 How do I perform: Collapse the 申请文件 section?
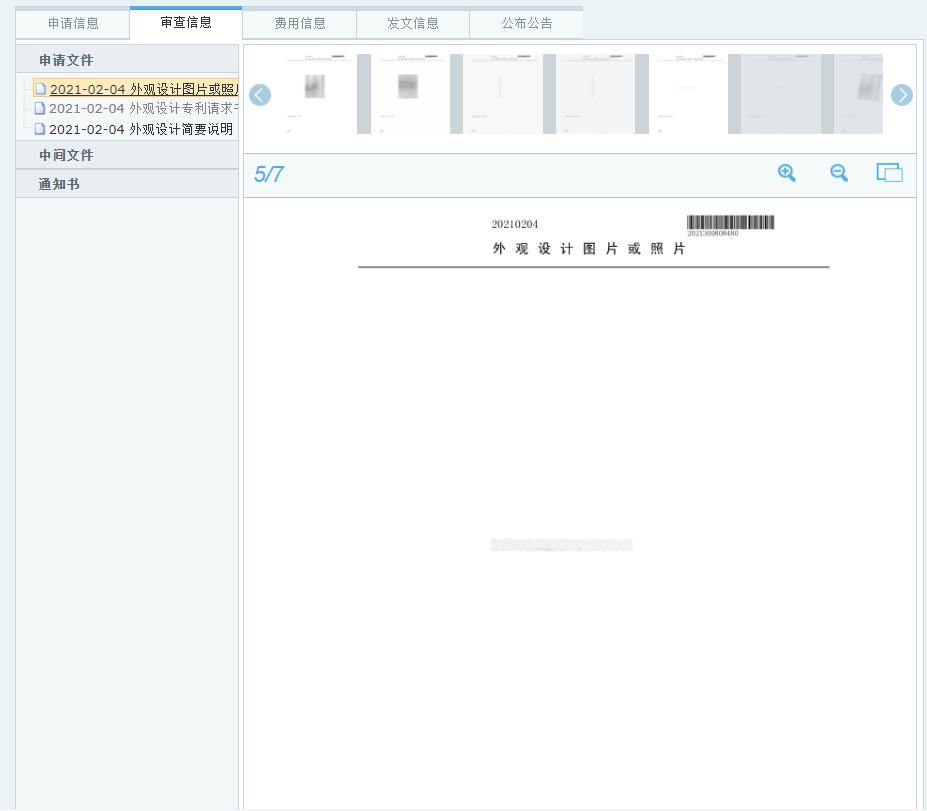point(66,60)
